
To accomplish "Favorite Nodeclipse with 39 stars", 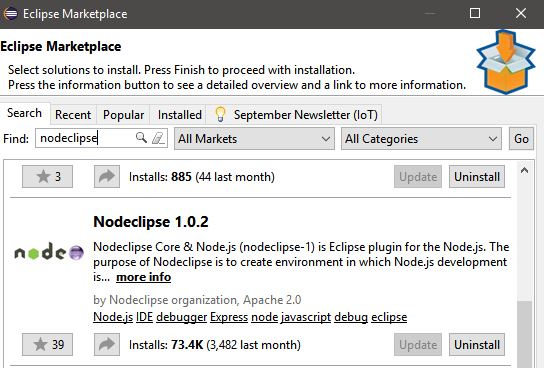I will point(48,344).
